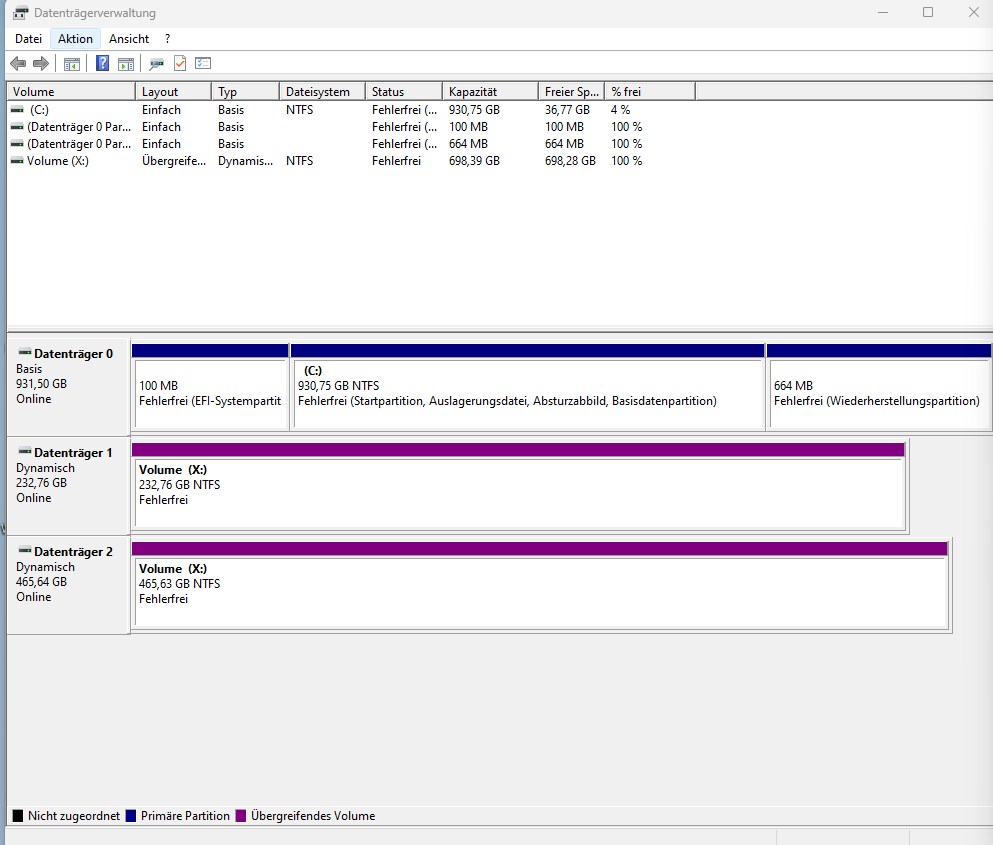The image size is (993, 845).
Task: Click the document with checkmark toolbar icon
Action: (180, 63)
